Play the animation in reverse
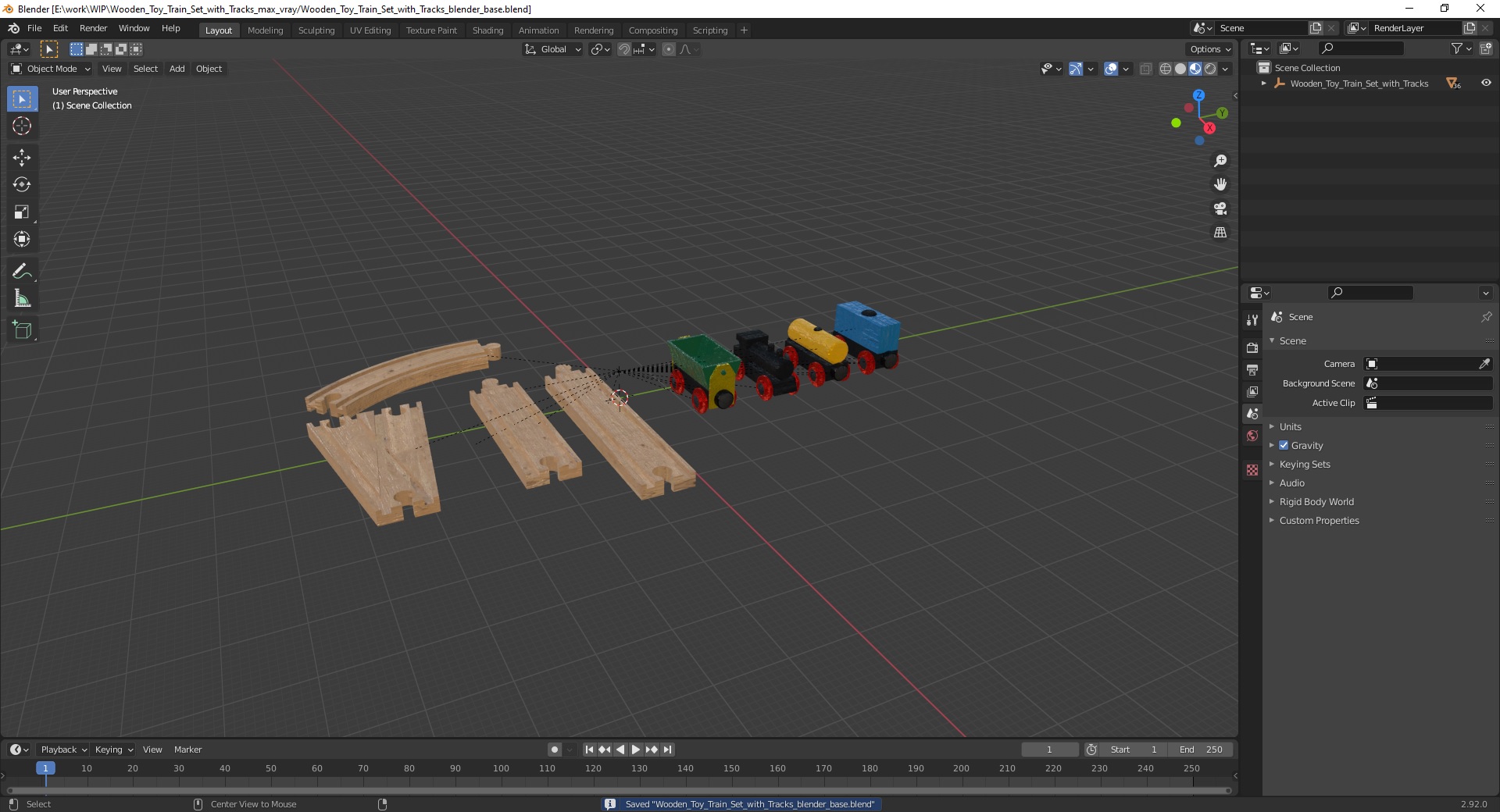The width and height of the screenshot is (1500, 812). [x=620, y=750]
